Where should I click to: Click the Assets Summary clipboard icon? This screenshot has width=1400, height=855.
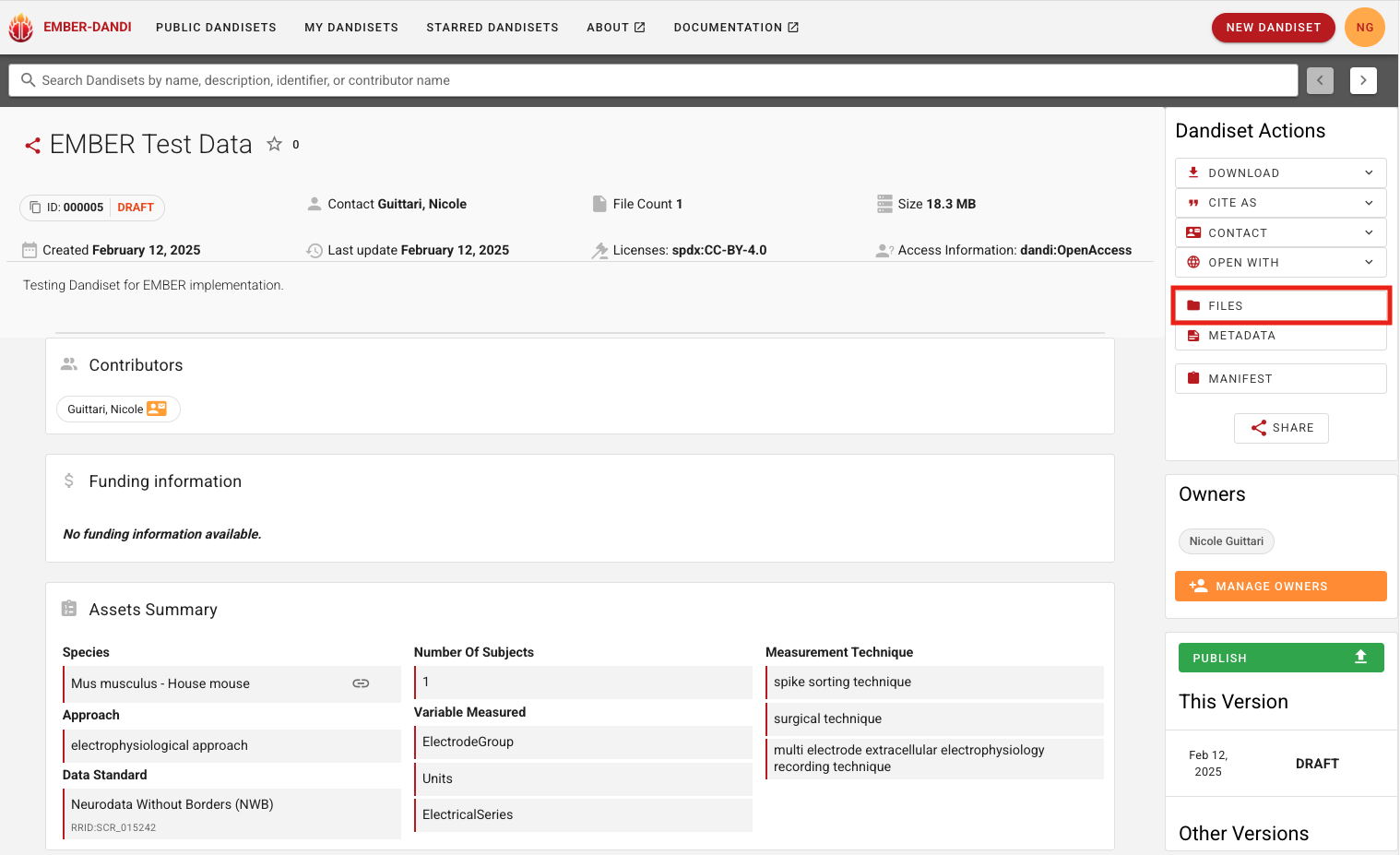pyautogui.click(x=69, y=609)
